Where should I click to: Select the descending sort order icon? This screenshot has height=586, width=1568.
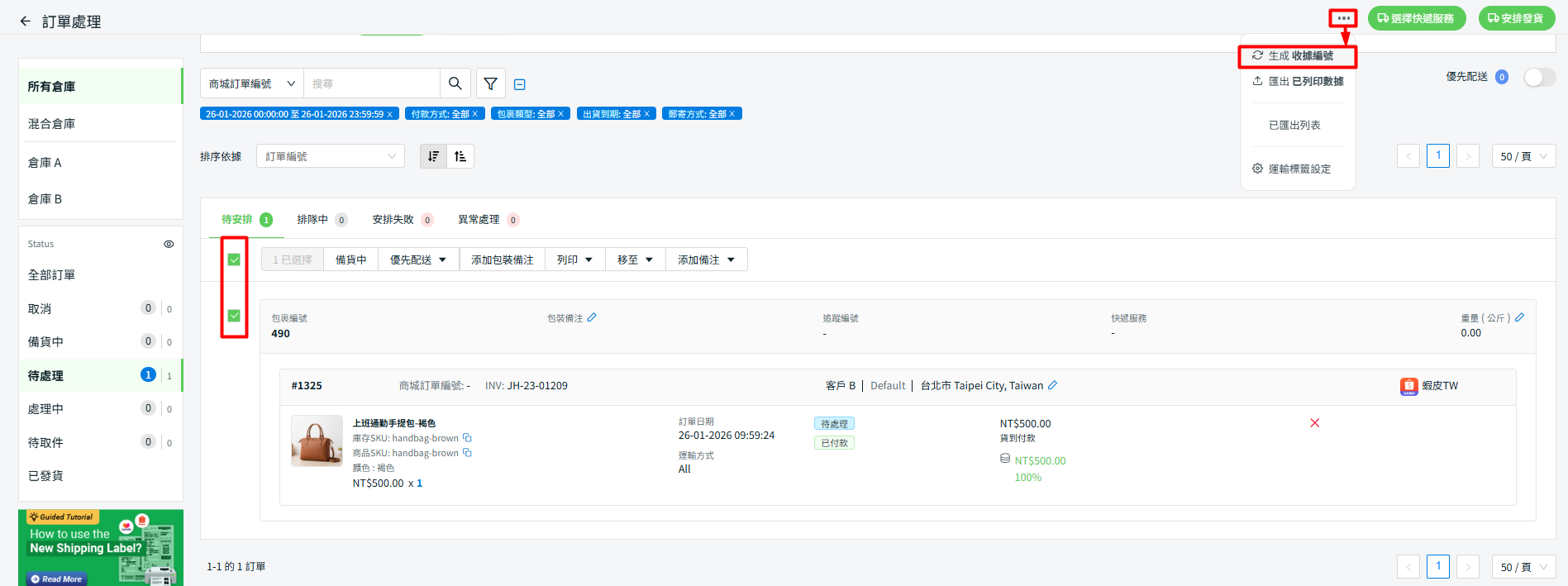tap(433, 156)
